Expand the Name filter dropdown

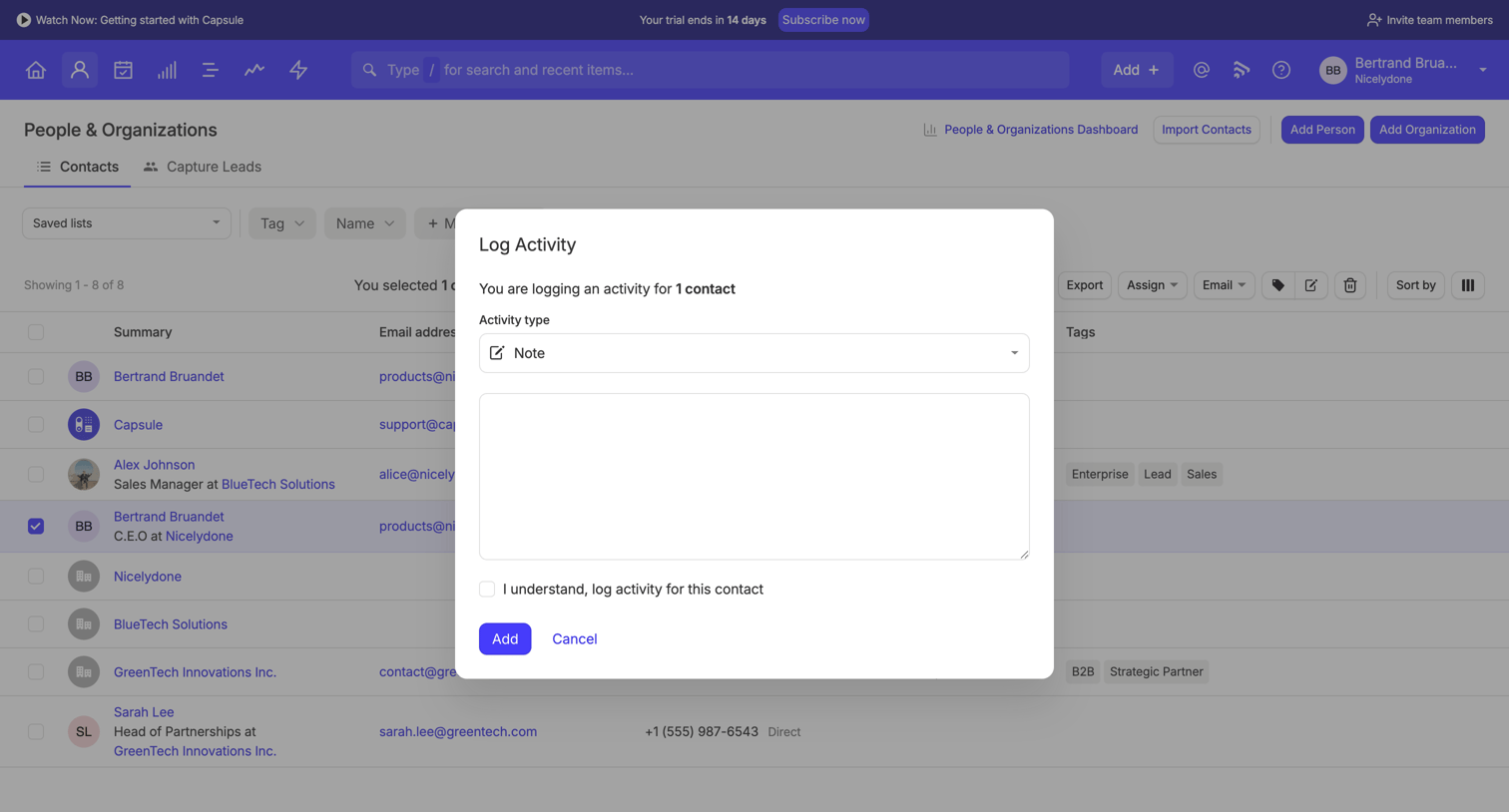coord(365,223)
